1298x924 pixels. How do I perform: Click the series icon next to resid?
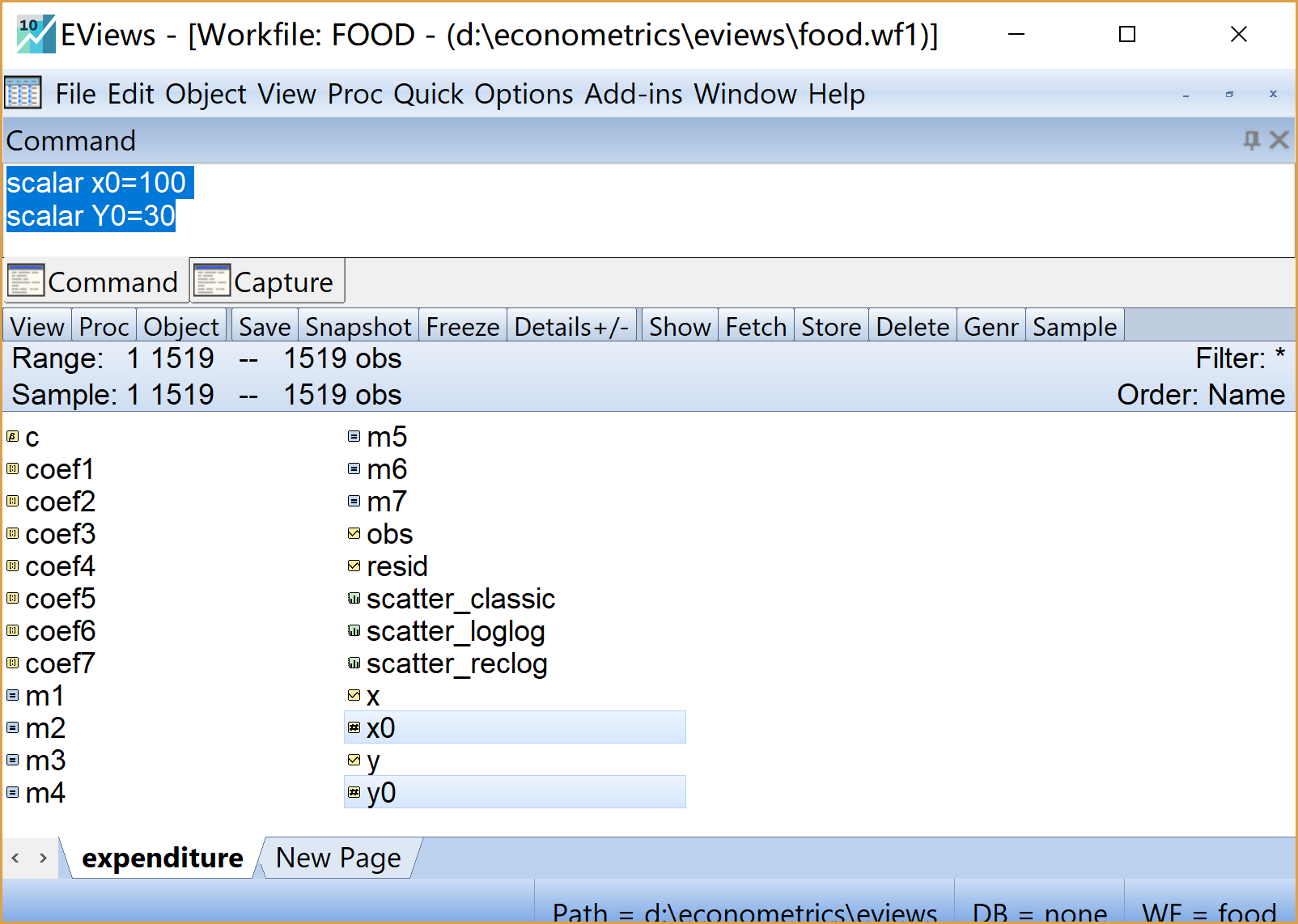pyautogui.click(x=354, y=566)
